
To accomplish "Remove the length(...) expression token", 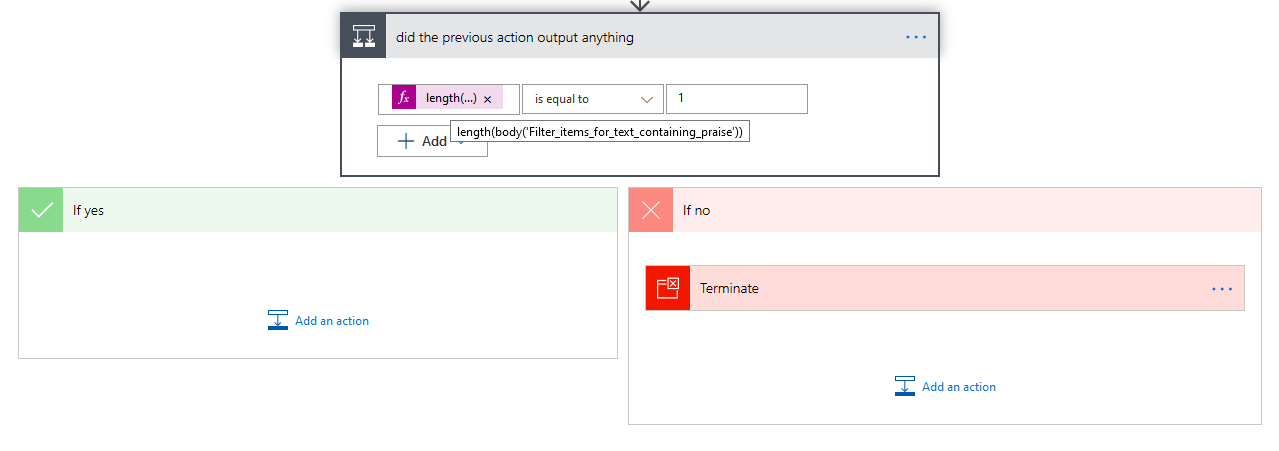I will click(488, 100).
